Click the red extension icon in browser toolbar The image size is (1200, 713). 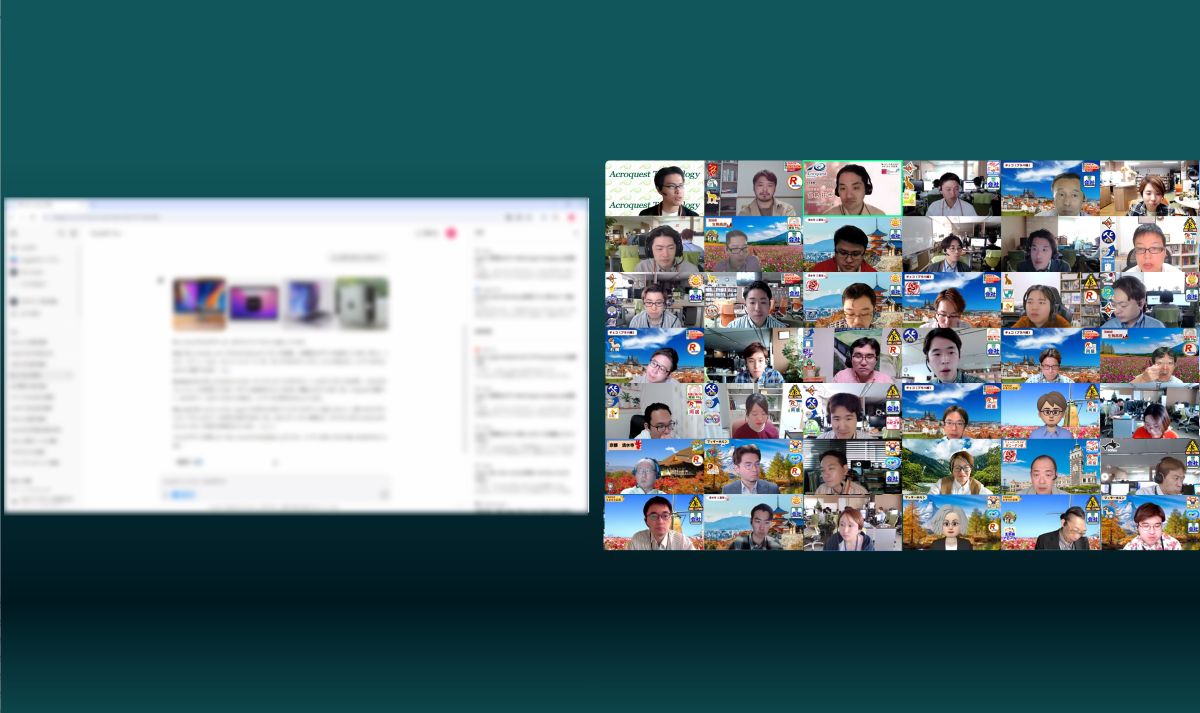coord(572,216)
